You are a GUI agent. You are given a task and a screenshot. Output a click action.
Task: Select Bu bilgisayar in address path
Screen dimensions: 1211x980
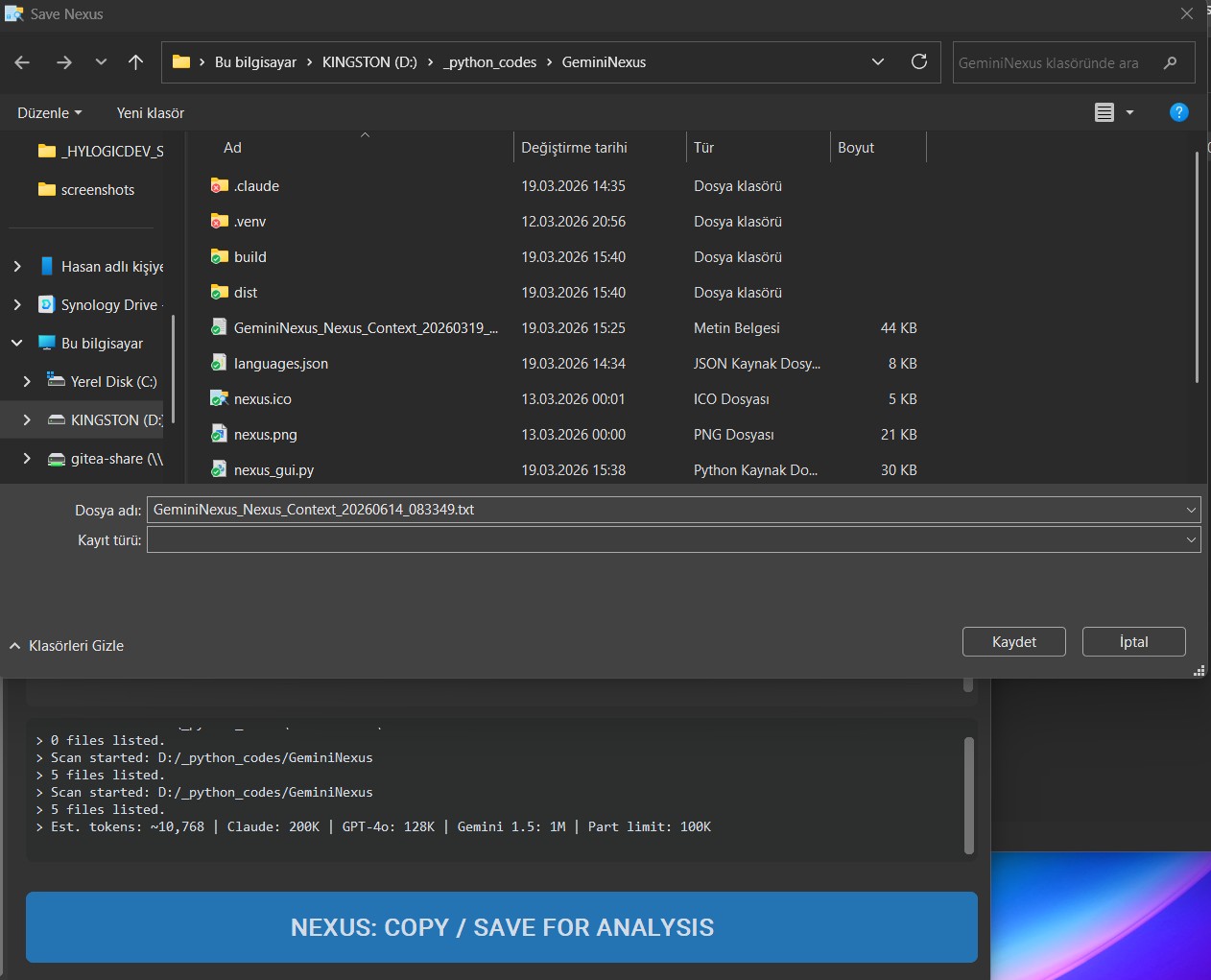click(255, 62)
